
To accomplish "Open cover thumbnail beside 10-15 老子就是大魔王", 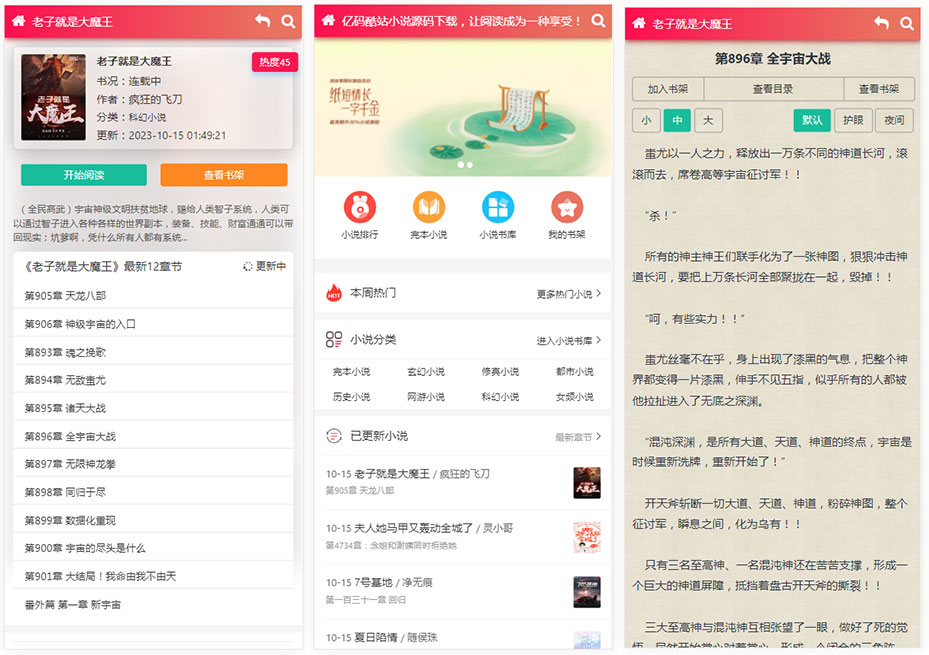I will coord(587,482).
